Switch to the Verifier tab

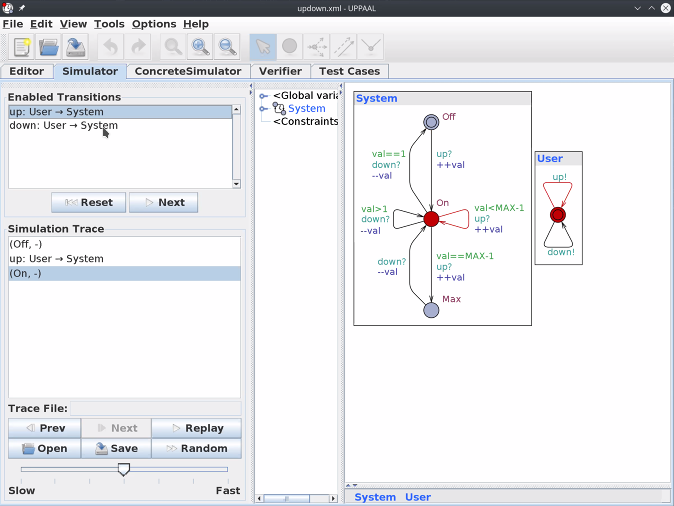coord(280,71)
